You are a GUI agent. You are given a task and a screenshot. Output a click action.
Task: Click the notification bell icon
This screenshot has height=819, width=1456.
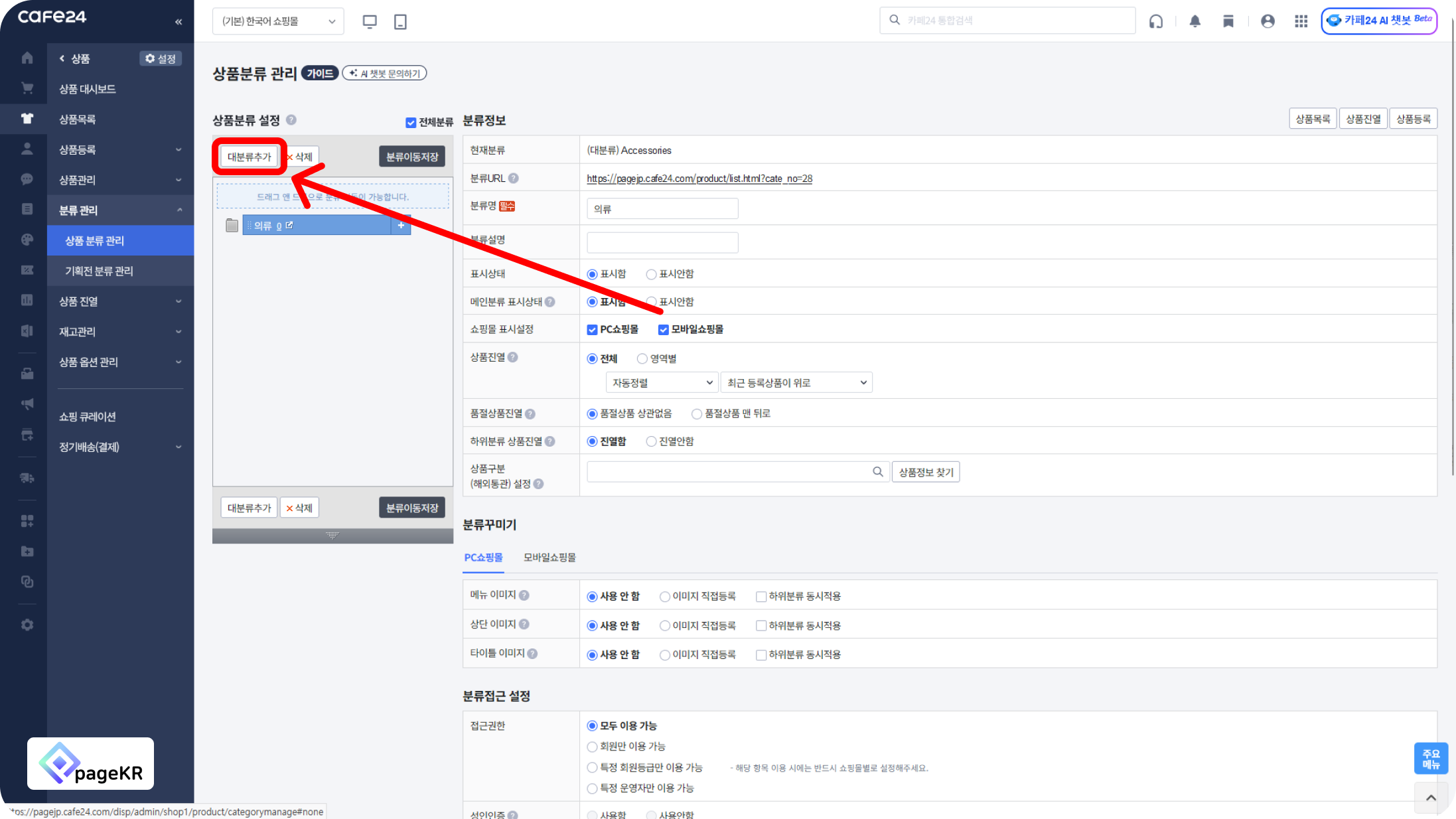1195,21
